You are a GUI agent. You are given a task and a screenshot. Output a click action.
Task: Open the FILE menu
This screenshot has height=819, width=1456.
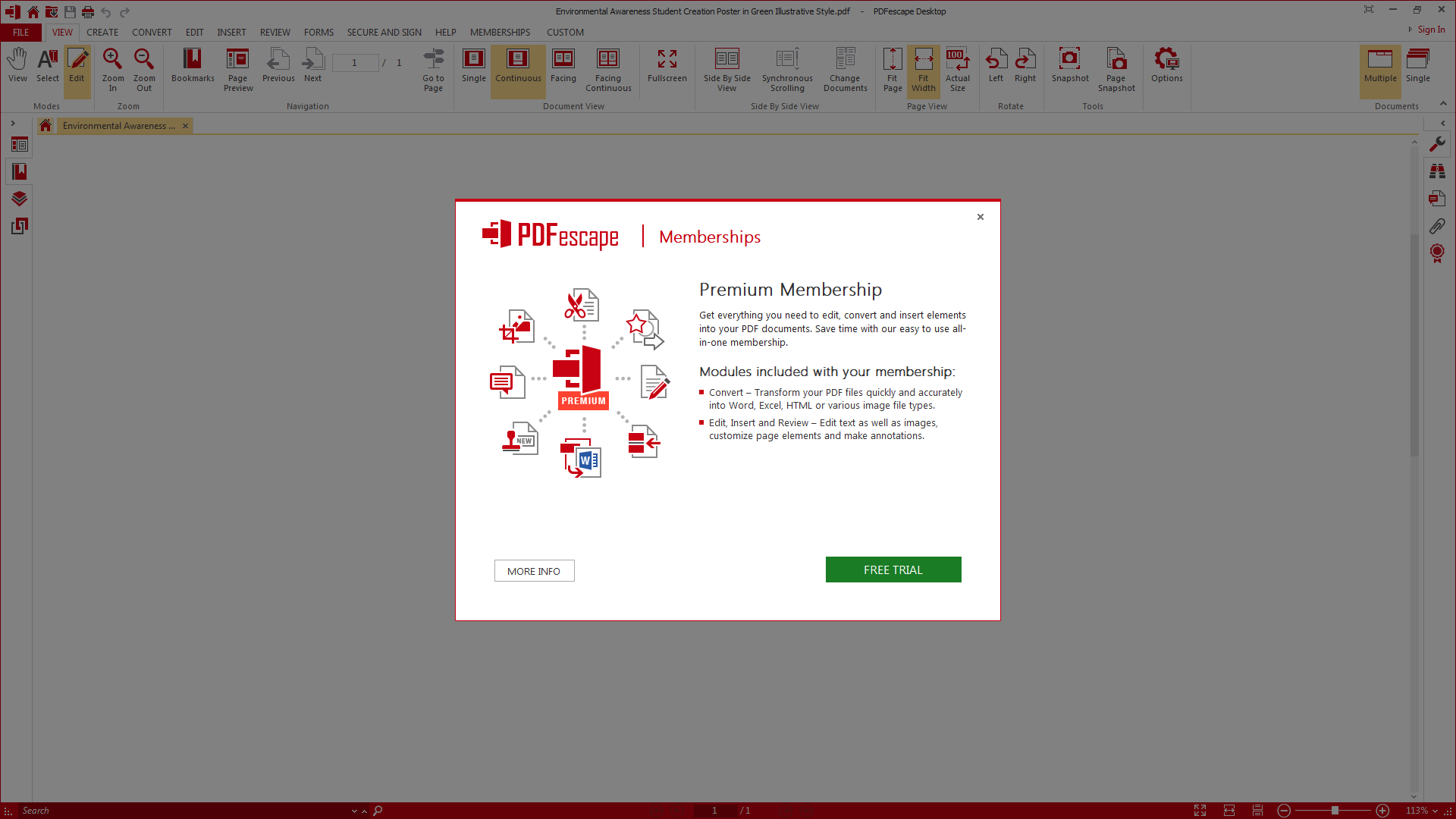point(21,33)
